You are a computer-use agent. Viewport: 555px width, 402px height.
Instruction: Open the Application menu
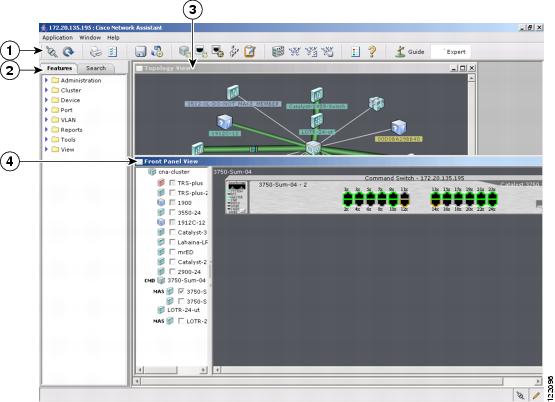(x=57, y=38)
